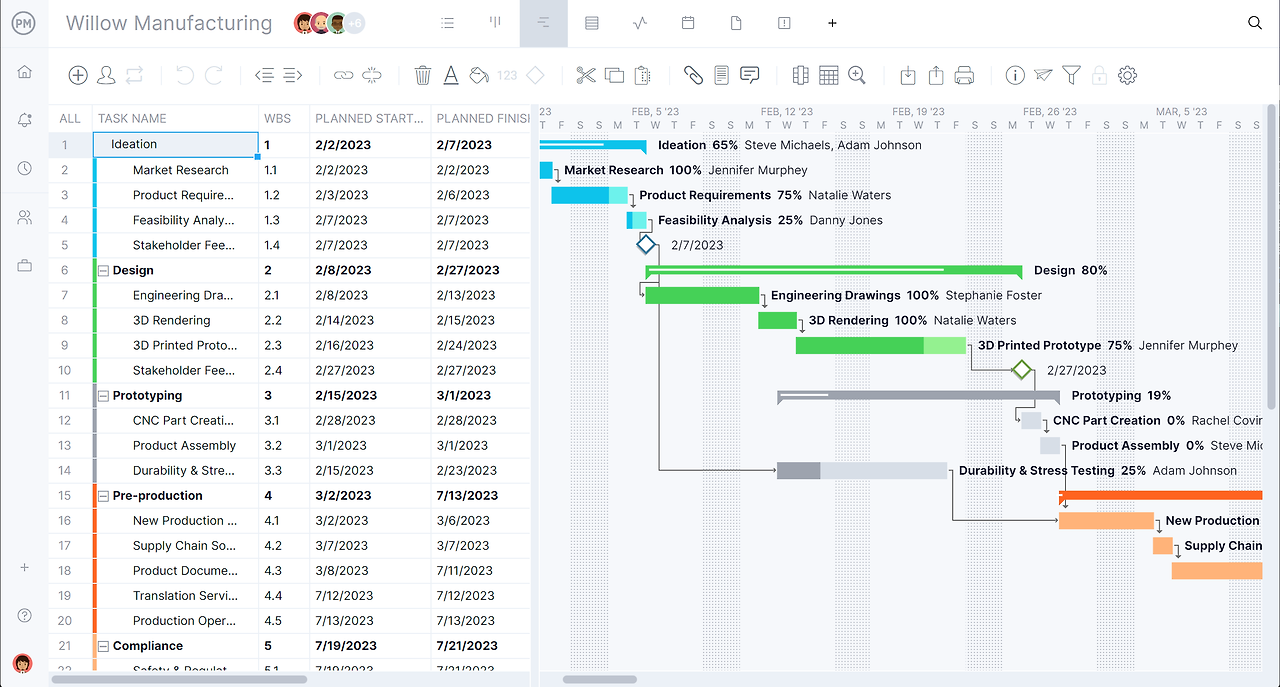
Task: Open briefcase portfolio icon in sidebar
Action: pos(24,265)
